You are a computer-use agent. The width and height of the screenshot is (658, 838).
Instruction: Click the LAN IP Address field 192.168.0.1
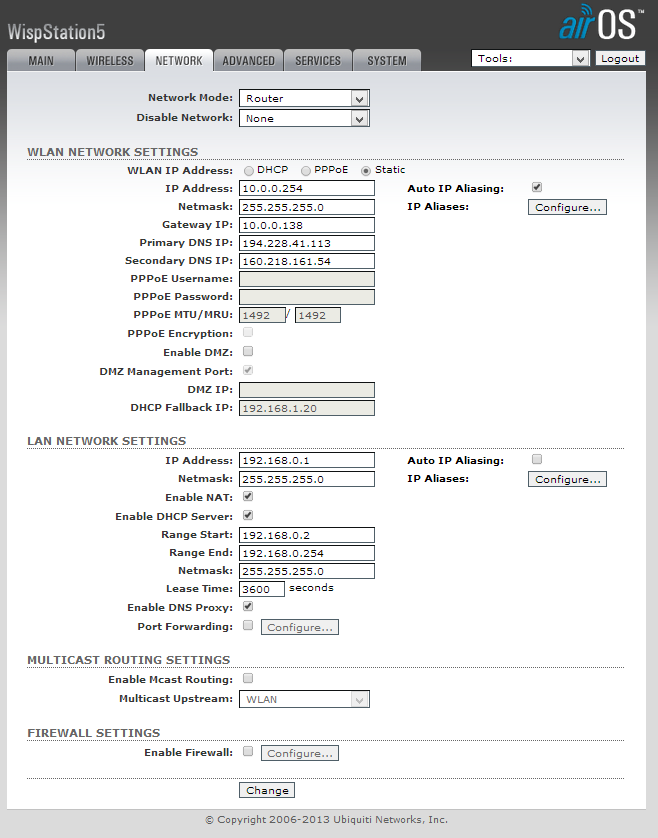pyautogui.click(x=307, y=460)
